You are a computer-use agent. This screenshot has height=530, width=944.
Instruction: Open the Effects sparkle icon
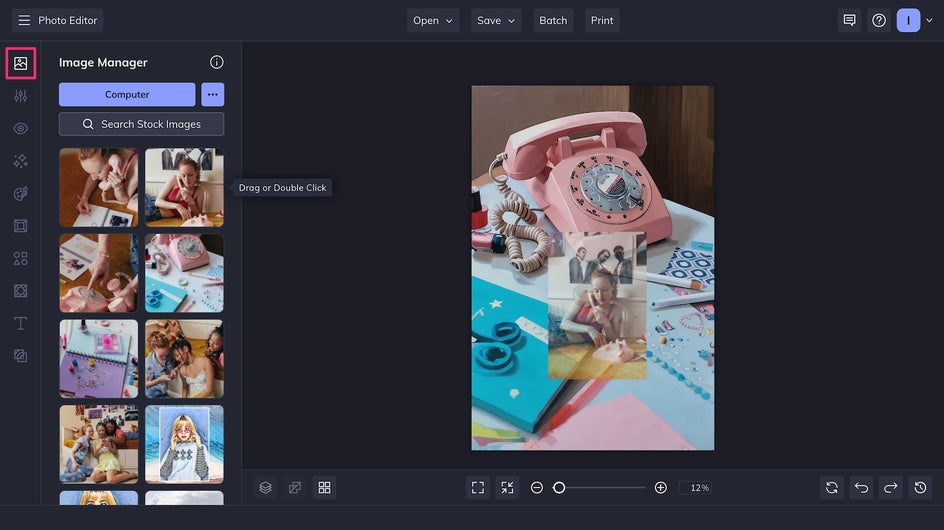20,161
